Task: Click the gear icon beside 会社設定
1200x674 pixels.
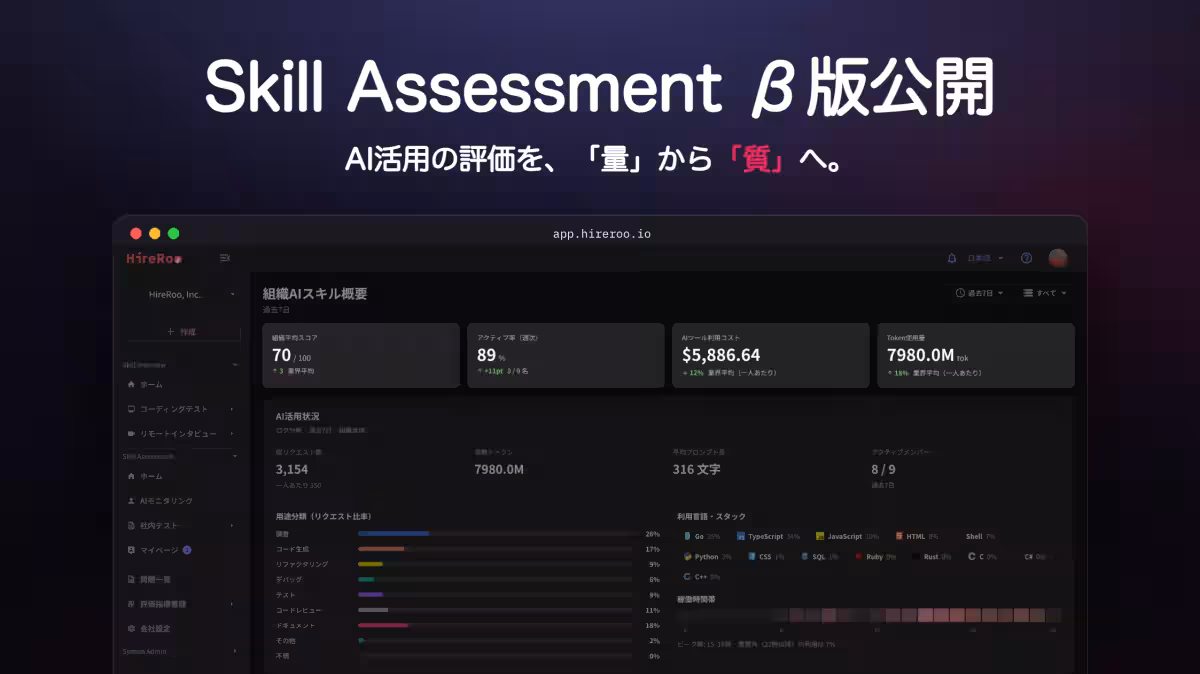Action: (x=131, y=629)
